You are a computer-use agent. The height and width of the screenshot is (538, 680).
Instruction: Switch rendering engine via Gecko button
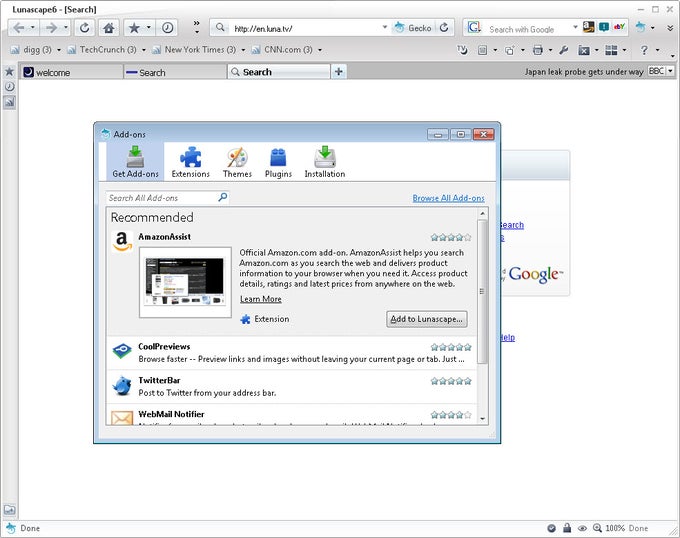point(412,28)
